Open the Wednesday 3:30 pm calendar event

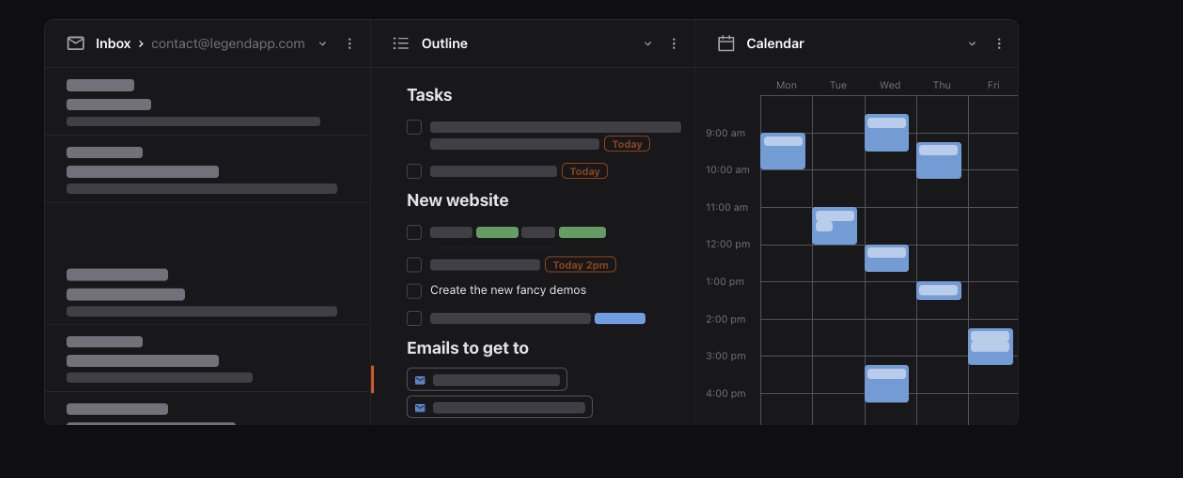(886, 384)
